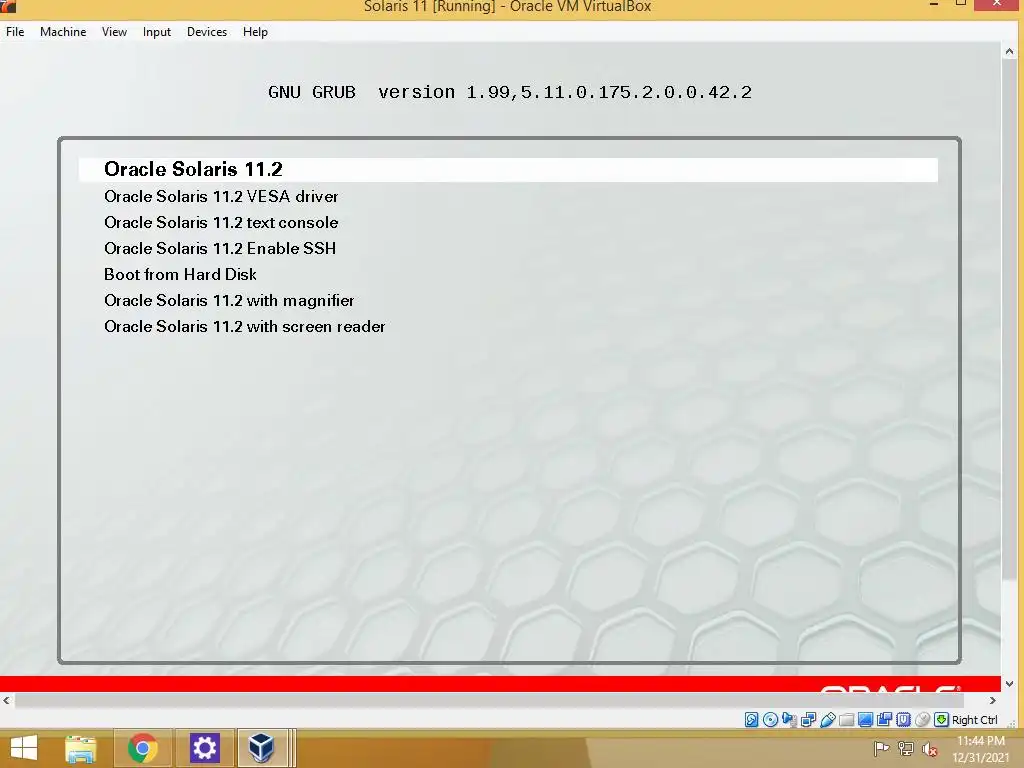Click the vertical scrollbar down arrow
This screenshot has height=768, width=1024.
click(1010, 684)
